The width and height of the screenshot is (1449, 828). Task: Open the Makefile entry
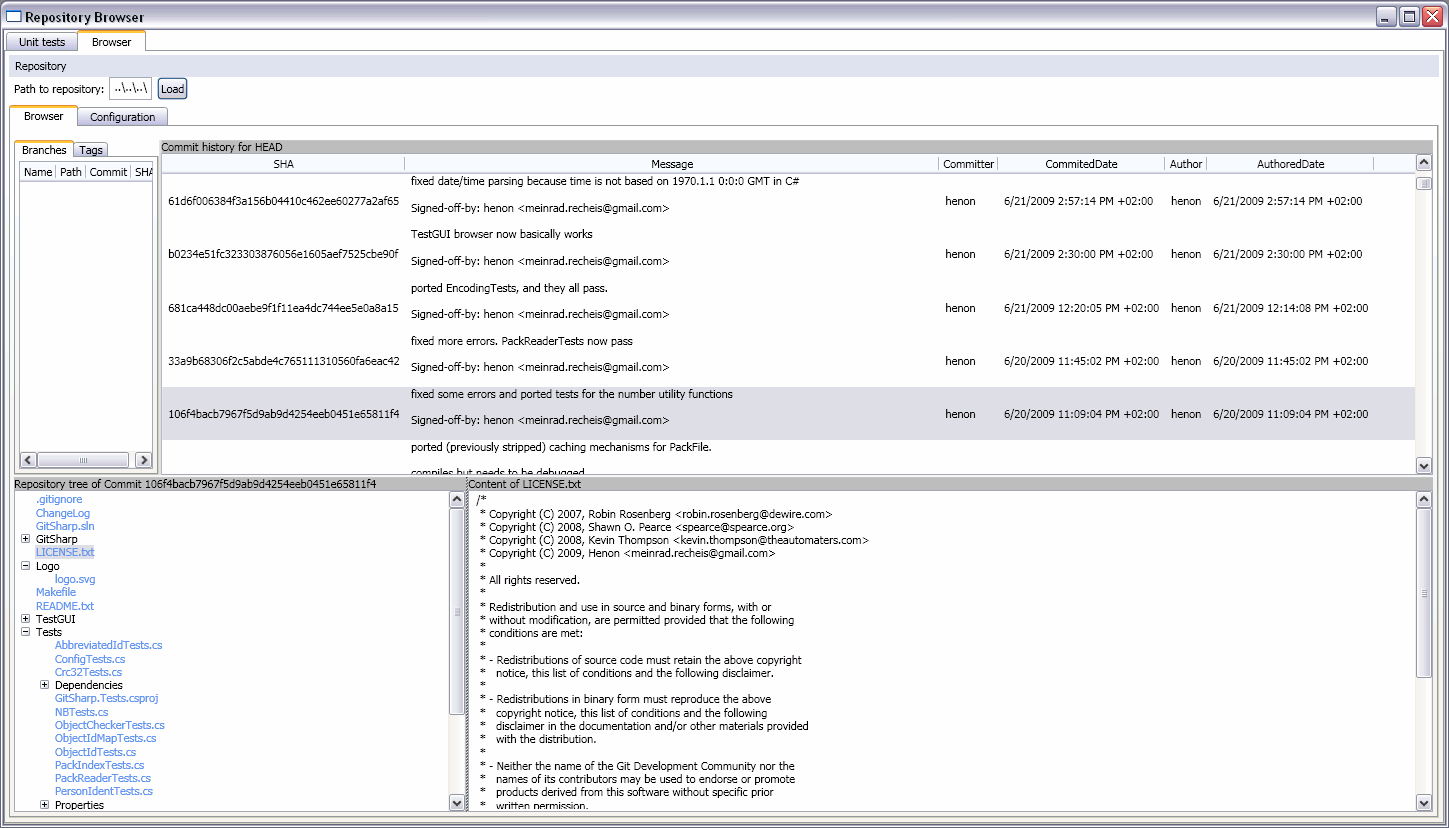pyautogui.click(x=56, y=592)
